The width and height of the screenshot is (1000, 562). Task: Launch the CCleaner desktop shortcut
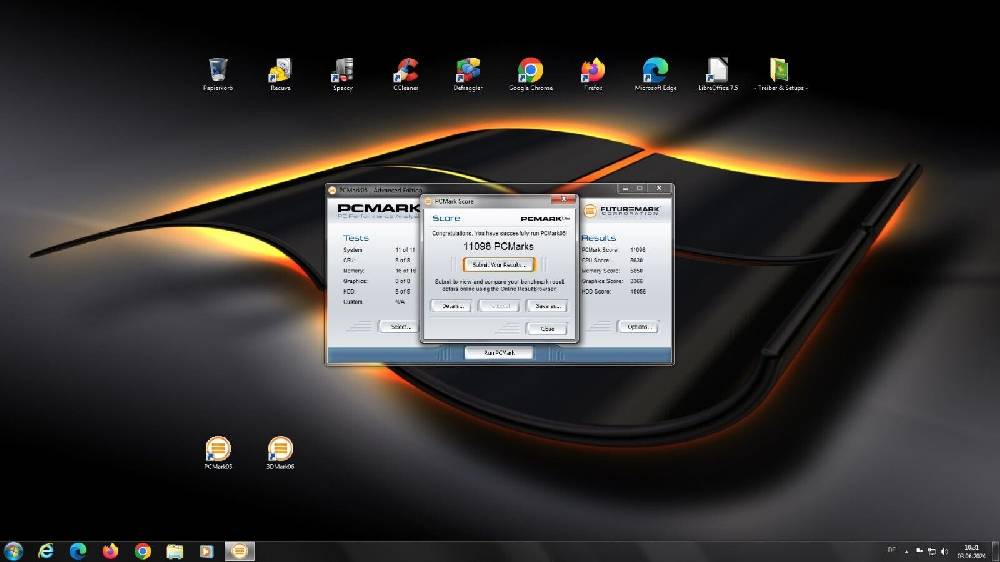tap(406, 74)
